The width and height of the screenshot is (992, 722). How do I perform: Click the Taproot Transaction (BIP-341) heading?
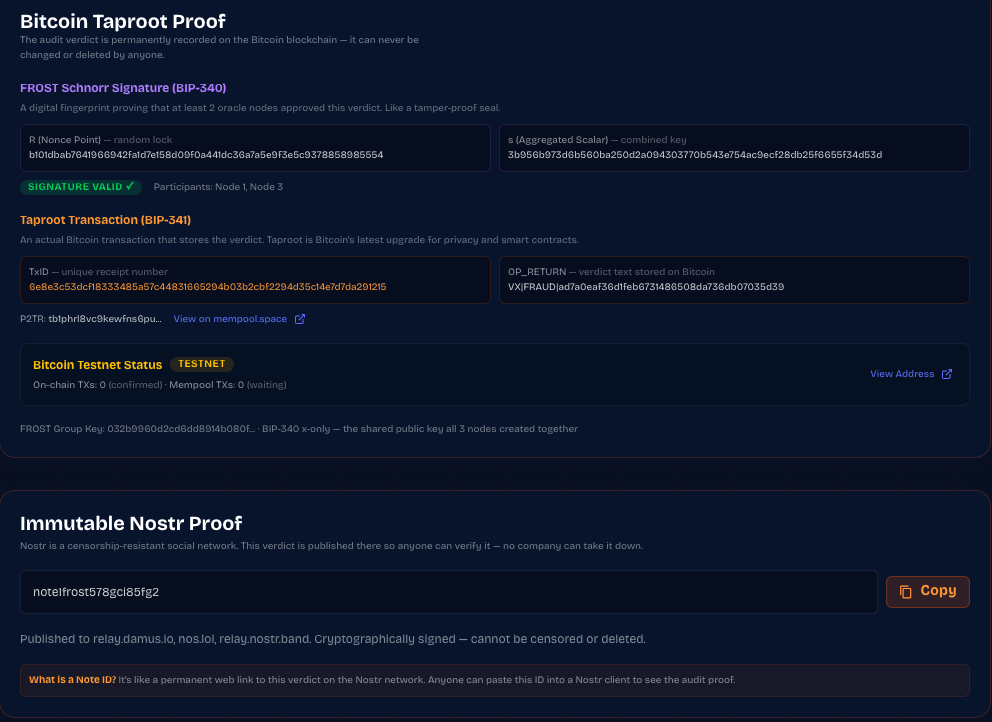(x=105, y=220)
